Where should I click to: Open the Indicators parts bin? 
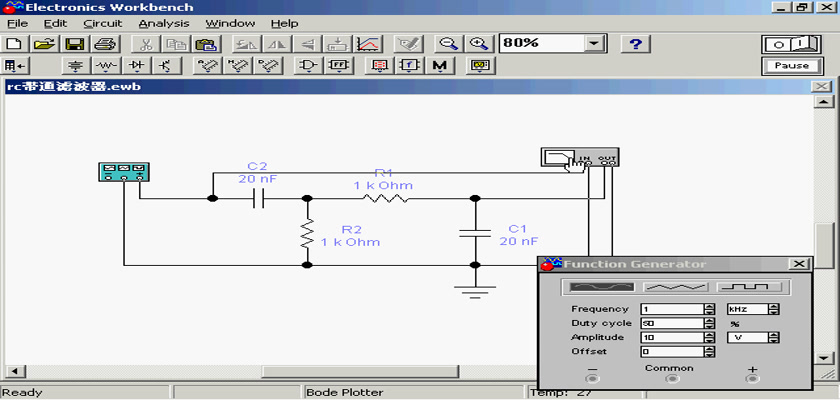[380, 66]
